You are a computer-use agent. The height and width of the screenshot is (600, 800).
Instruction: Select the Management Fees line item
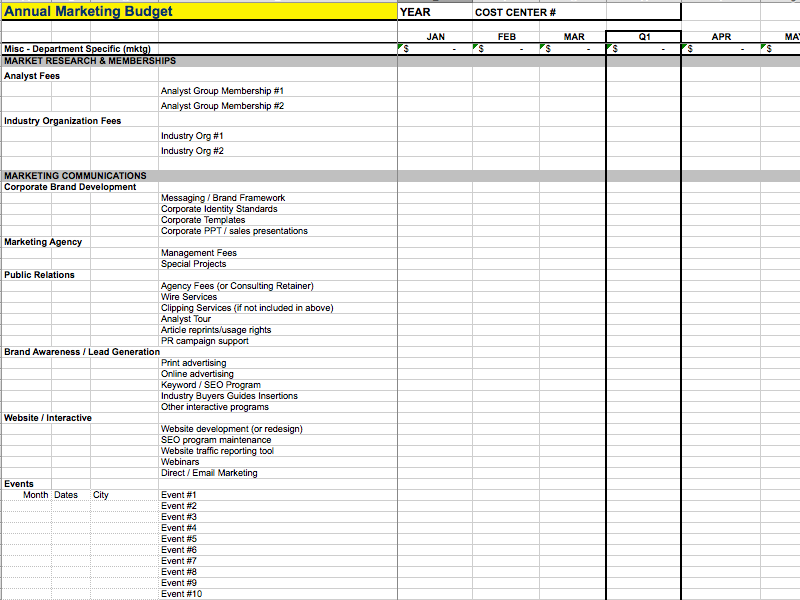click(x=199, y=253)
